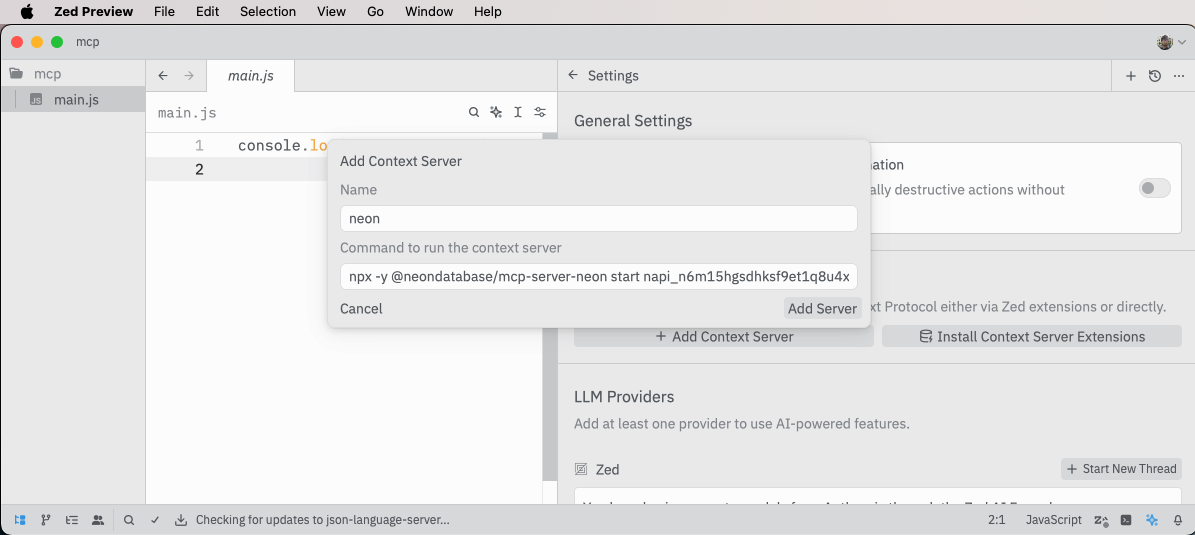This screenshot has width=1195, height=535.
Task: Click the buffer search icon in editor toolbar
Action: (x=474, y=113)
